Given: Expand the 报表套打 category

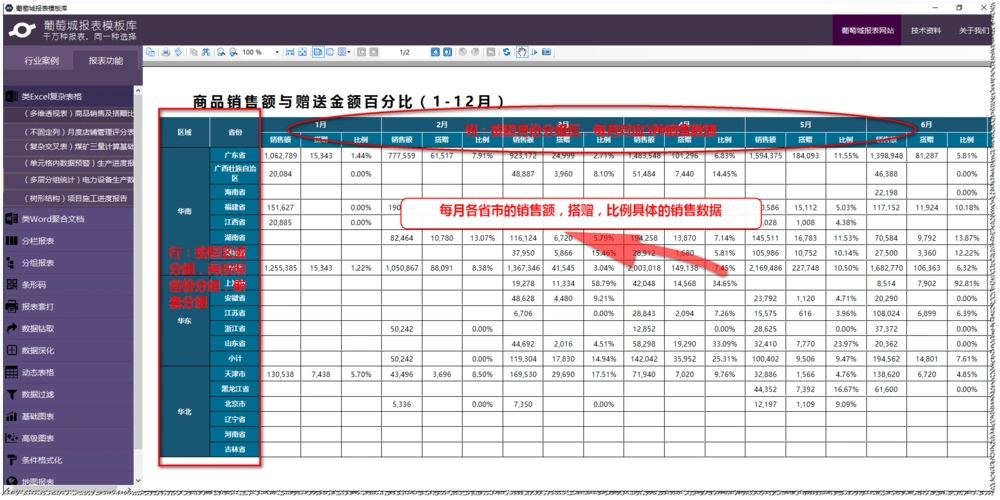Looking at the screenshot, I should click(x=68, y=307).
